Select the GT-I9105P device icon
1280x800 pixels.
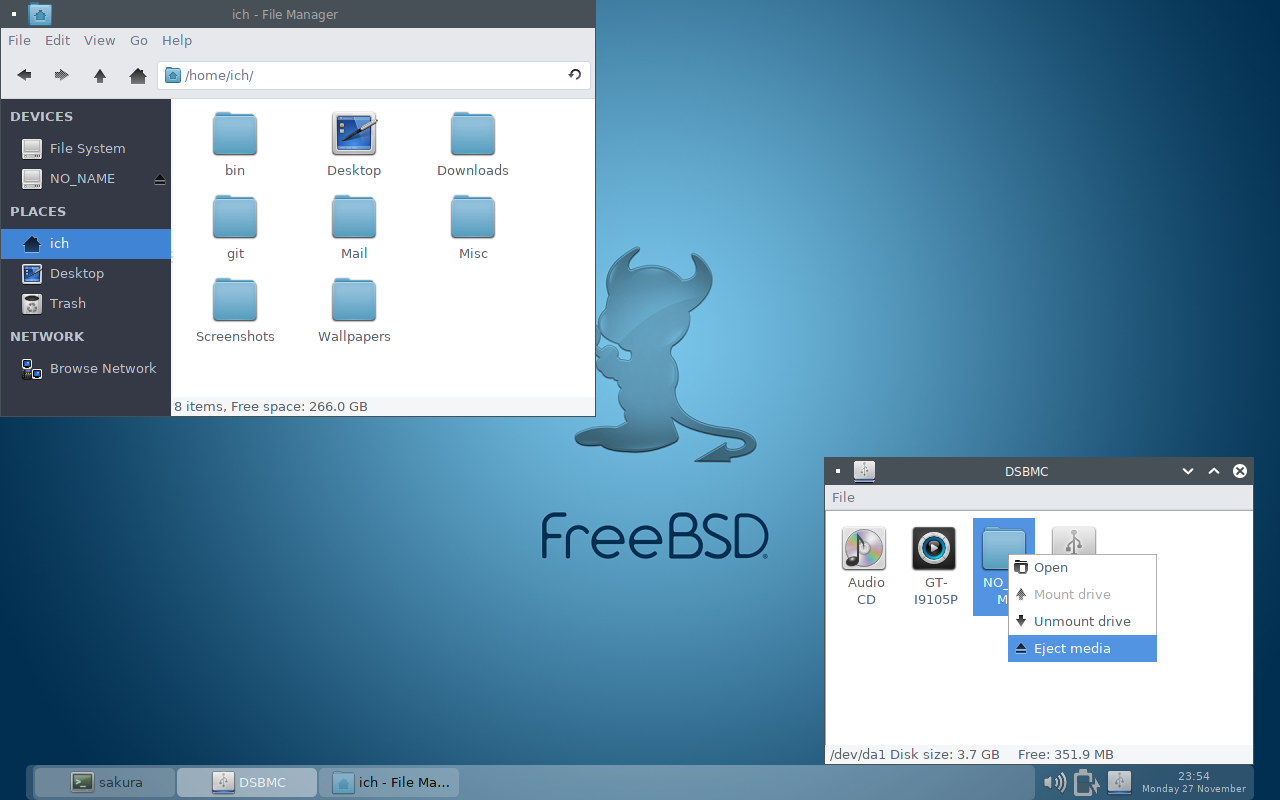tap(933, 549)
